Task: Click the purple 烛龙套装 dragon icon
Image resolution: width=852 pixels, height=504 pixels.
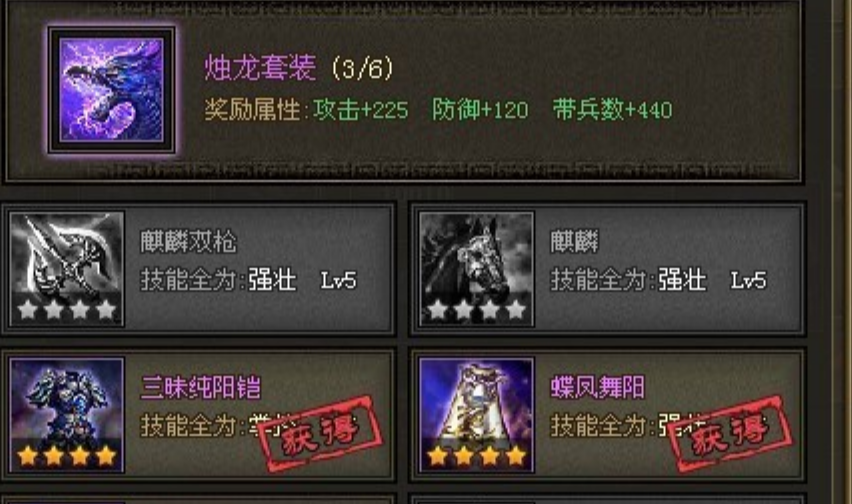Action: click(x=111, y=90)
